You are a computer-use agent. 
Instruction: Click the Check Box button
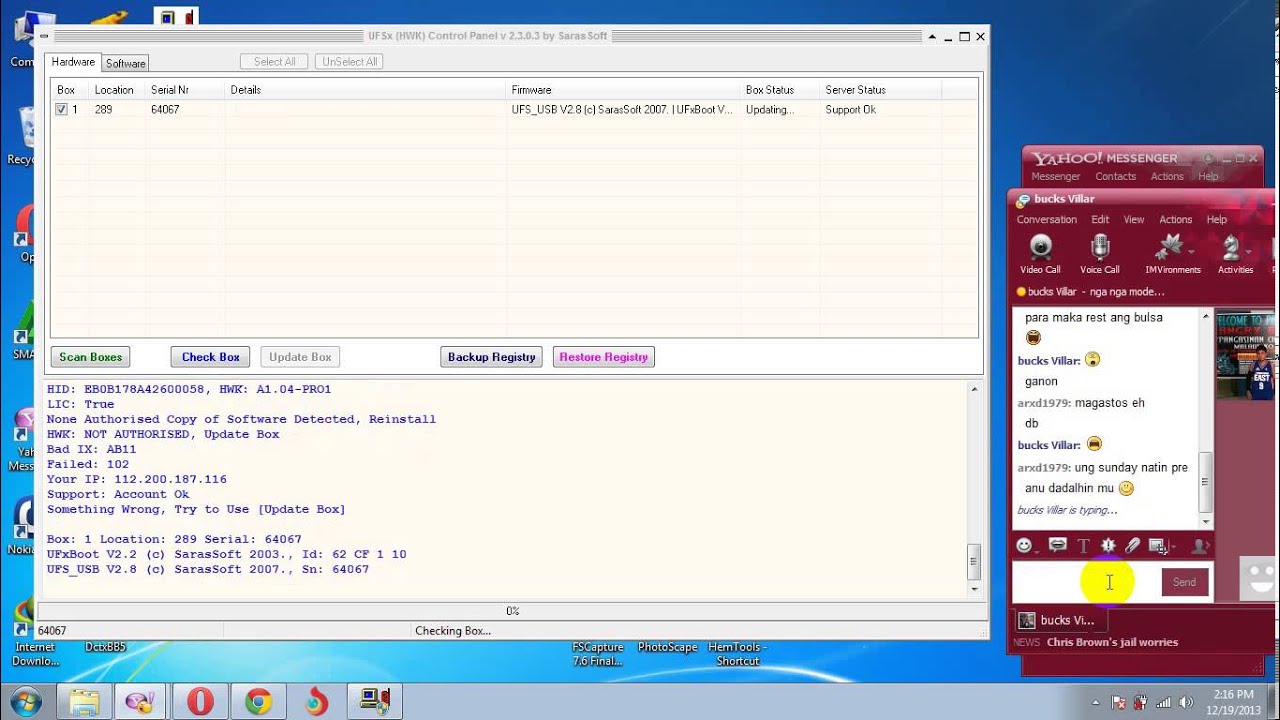pyautogui.click(x=210, y=357)
